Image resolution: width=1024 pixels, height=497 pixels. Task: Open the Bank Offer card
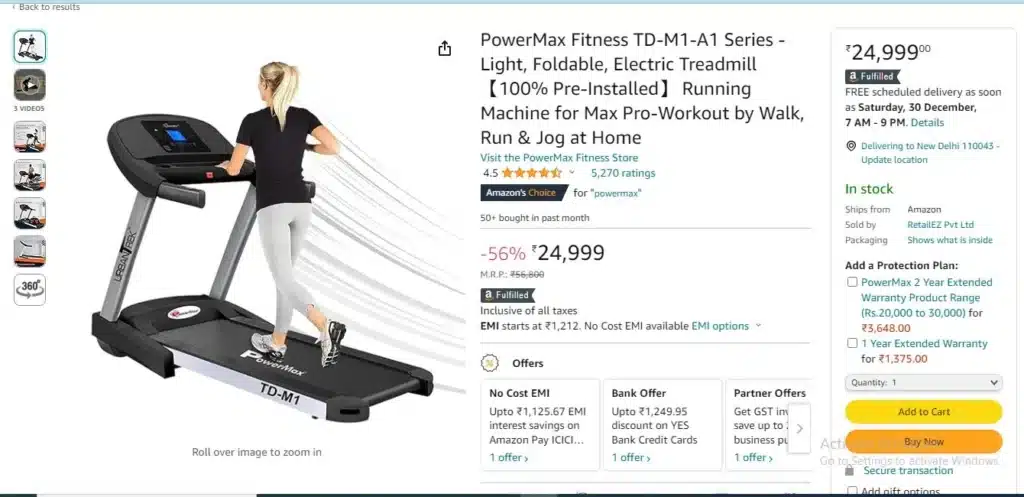(662, 425)
